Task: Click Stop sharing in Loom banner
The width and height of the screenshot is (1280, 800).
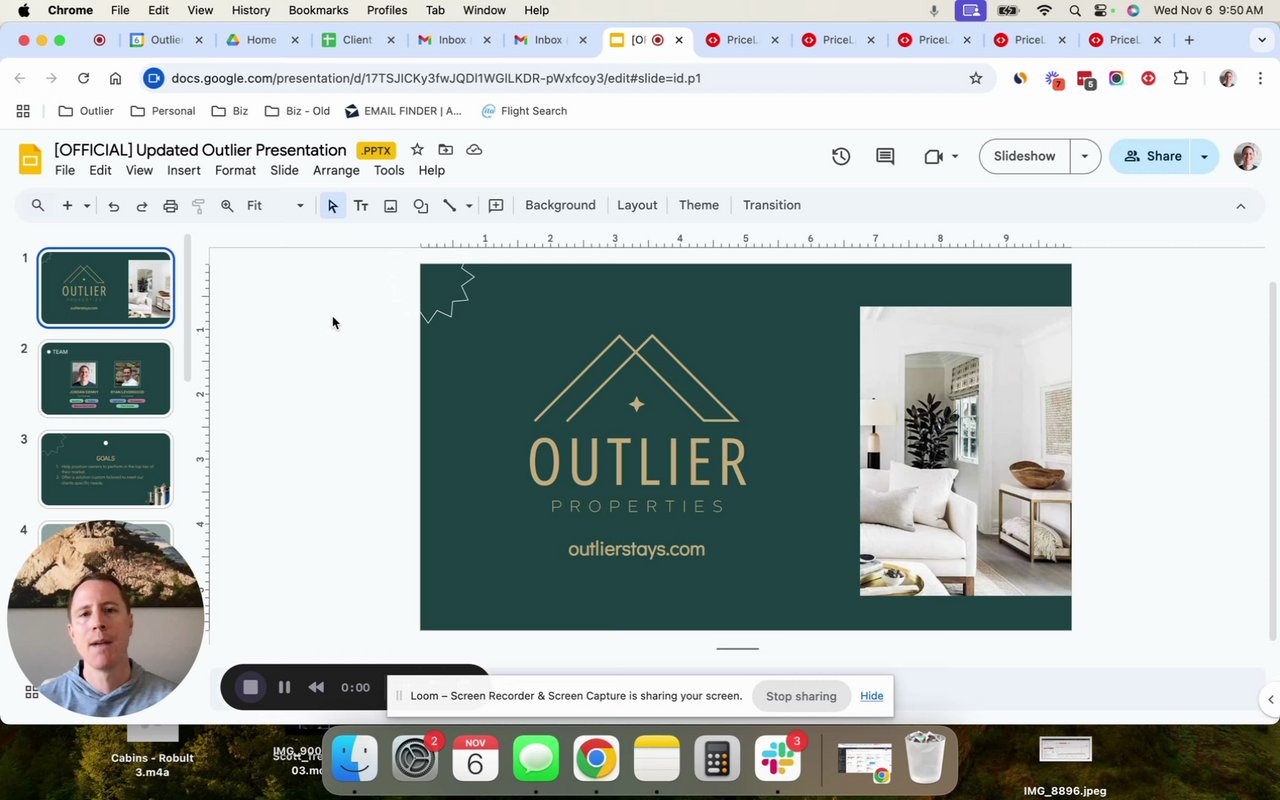Action: coord(801,696)
